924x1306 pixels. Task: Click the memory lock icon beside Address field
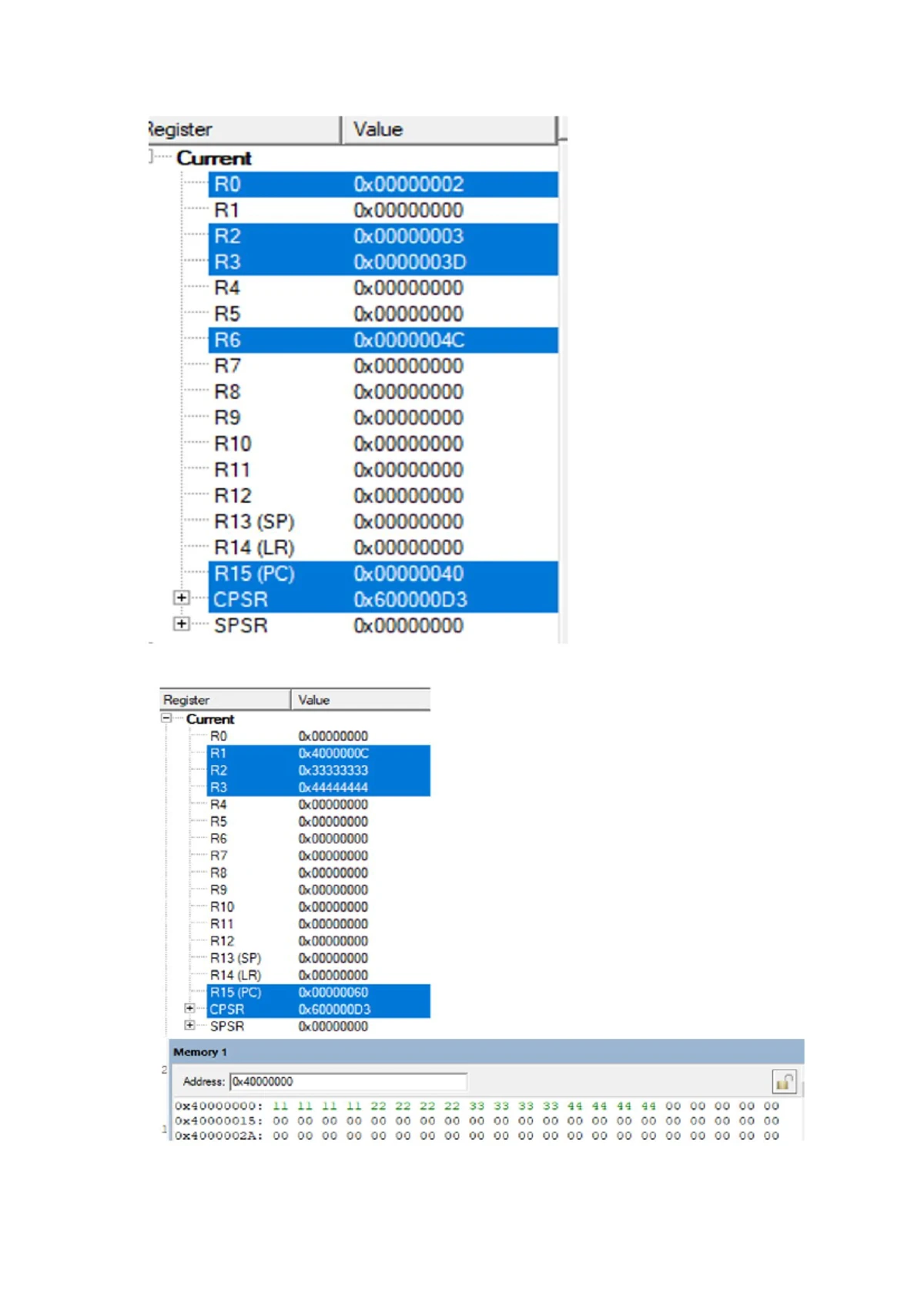pyautogui.click(x=784, y=1081)
